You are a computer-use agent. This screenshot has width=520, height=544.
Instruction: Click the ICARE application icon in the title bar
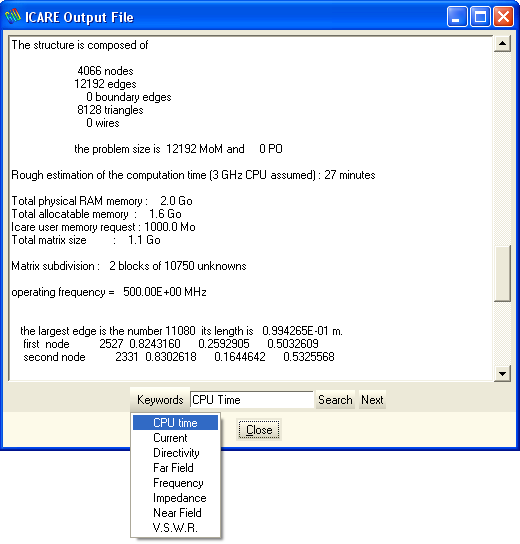13,16
